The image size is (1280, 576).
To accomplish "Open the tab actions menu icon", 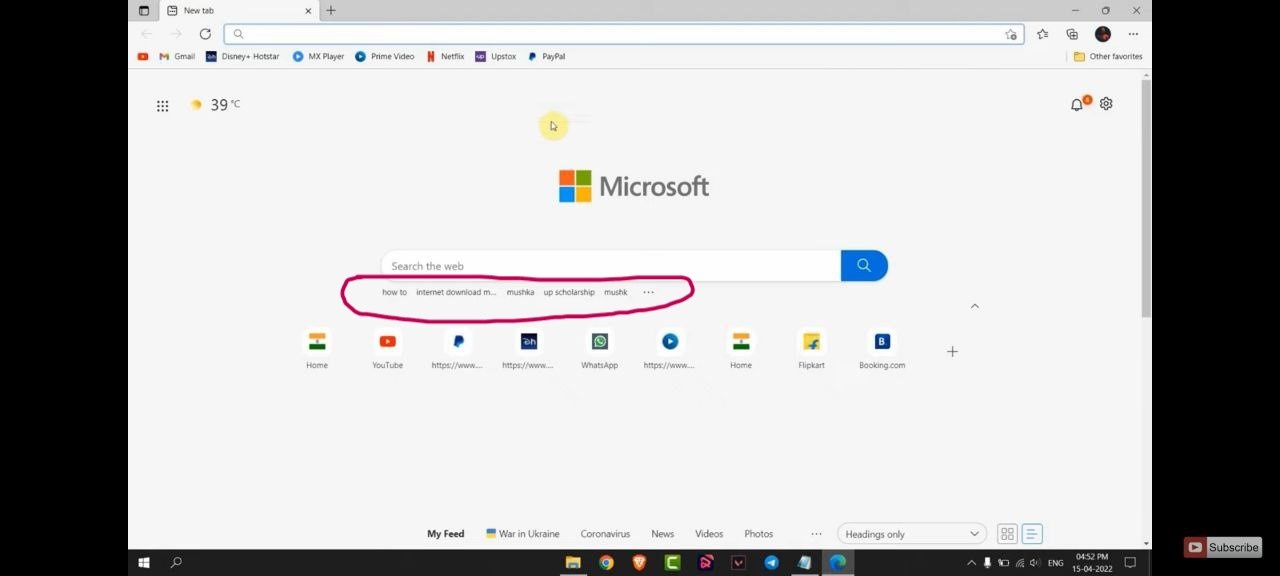I will [144, 11].
